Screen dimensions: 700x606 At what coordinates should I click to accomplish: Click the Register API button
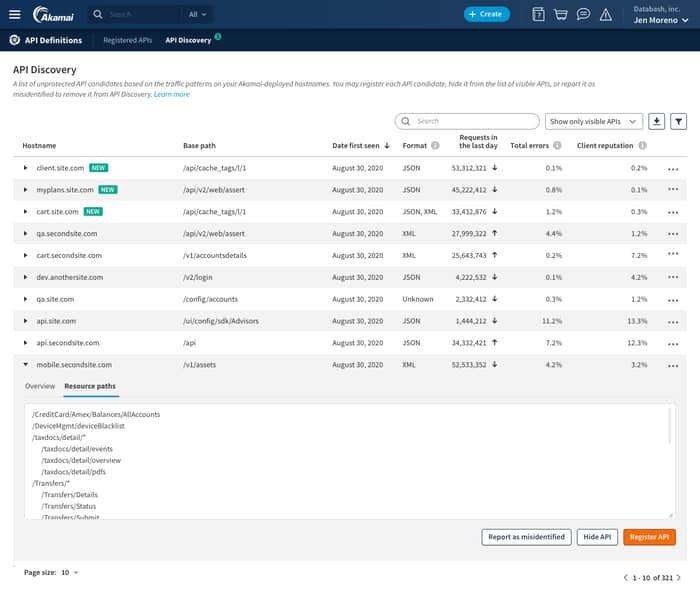(649, 537)
